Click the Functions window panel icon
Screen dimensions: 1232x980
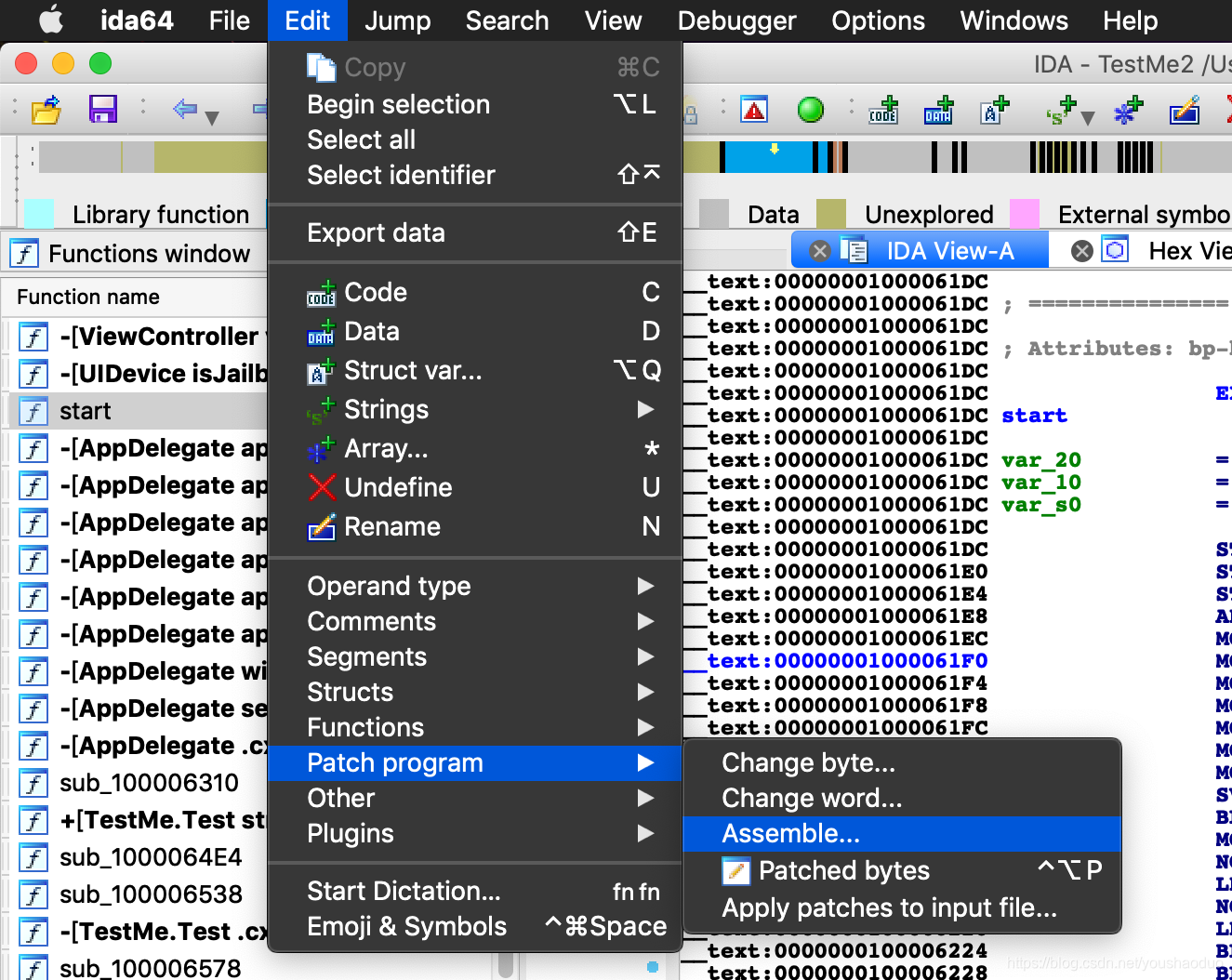point(24,253)
